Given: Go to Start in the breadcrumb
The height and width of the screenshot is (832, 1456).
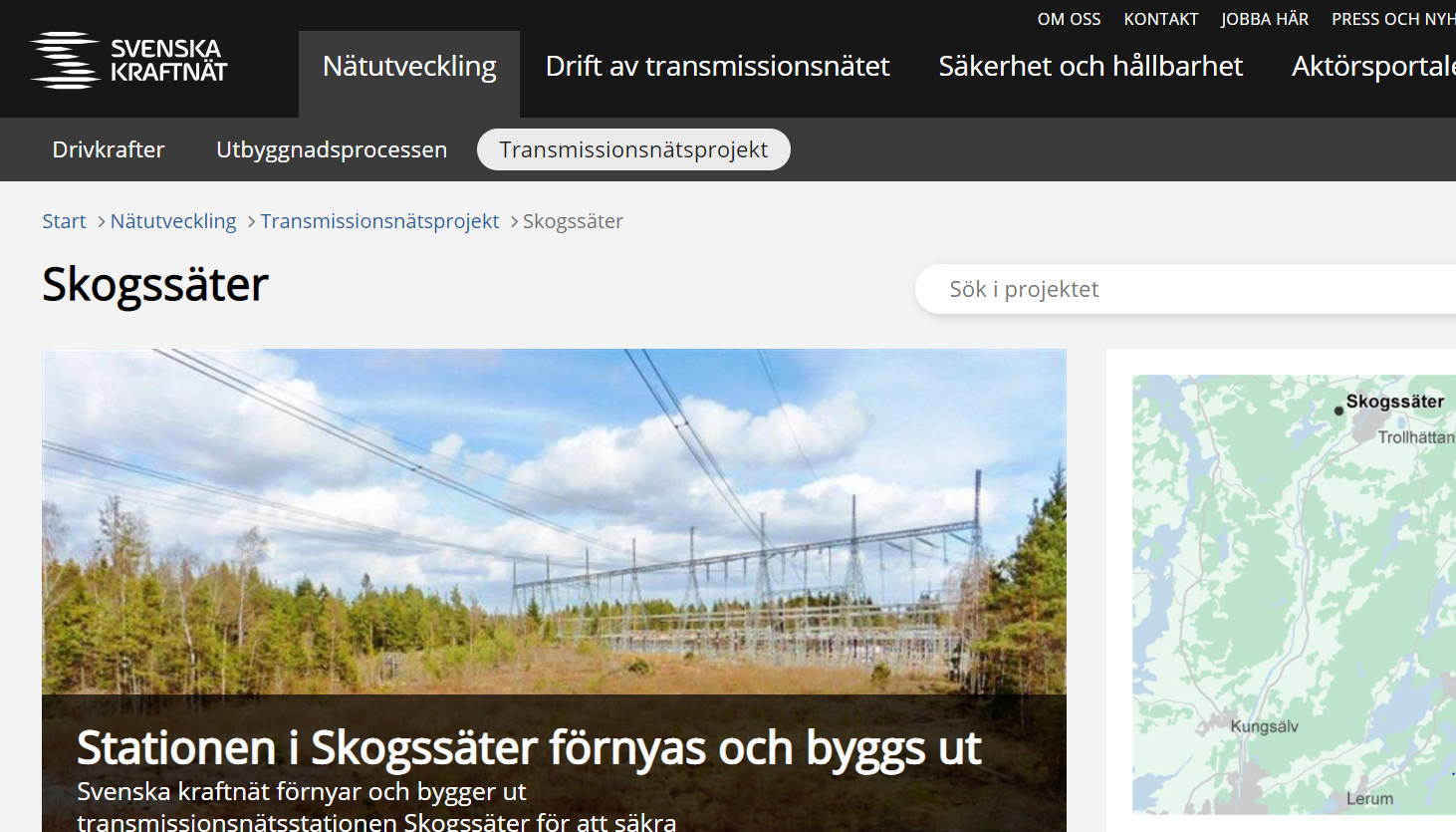Looking at the screenshot, I should (x=64, y=221).
